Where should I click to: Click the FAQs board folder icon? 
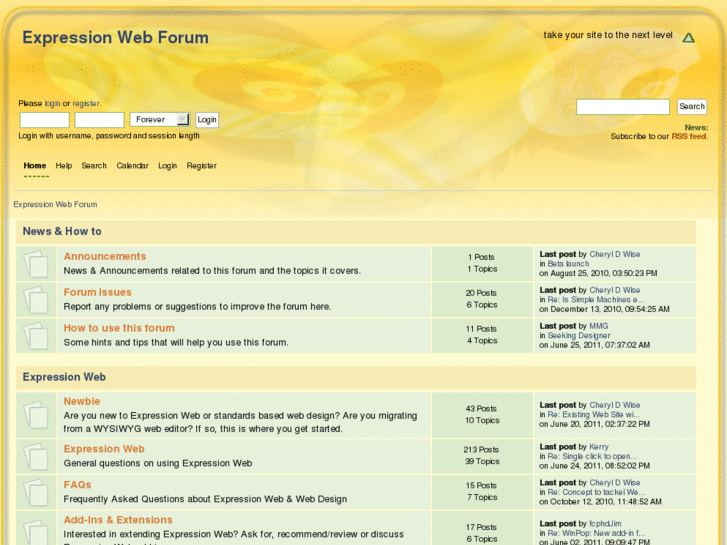pos(36,492)
